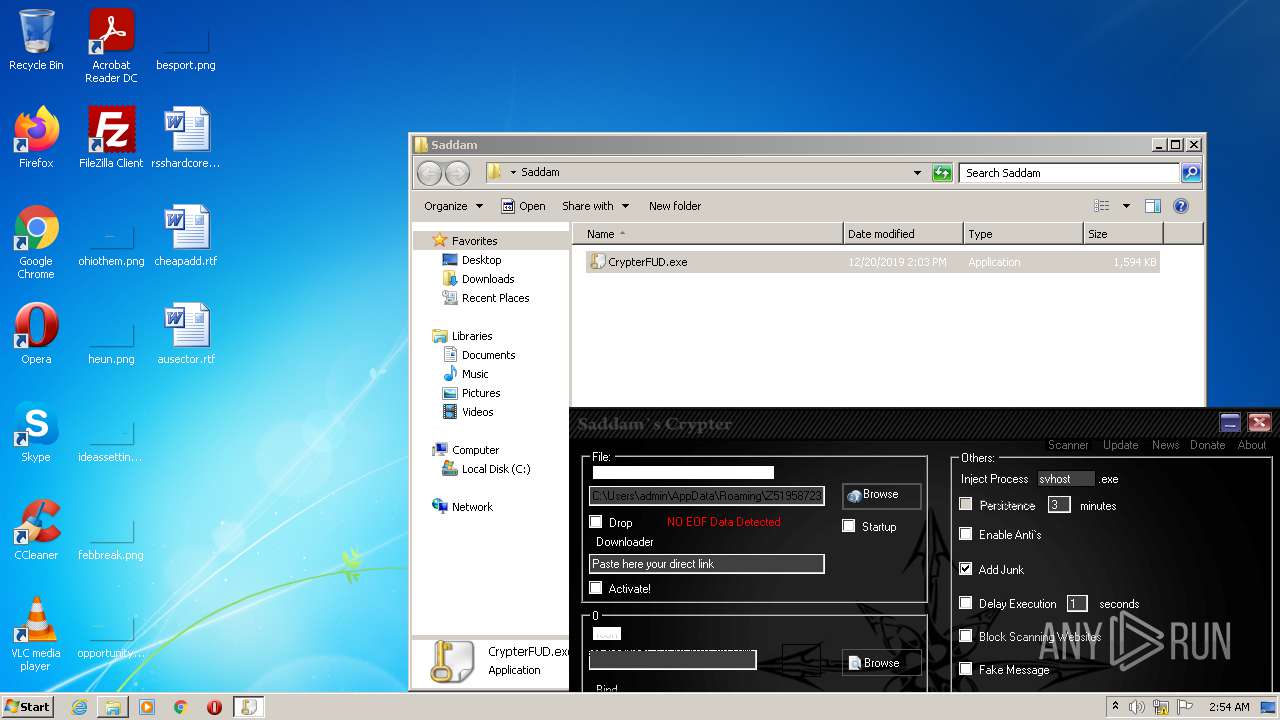Click the volume speaker tray icon
Image resolution: width=1280 pixels, height=720 pixels.
1137,707
